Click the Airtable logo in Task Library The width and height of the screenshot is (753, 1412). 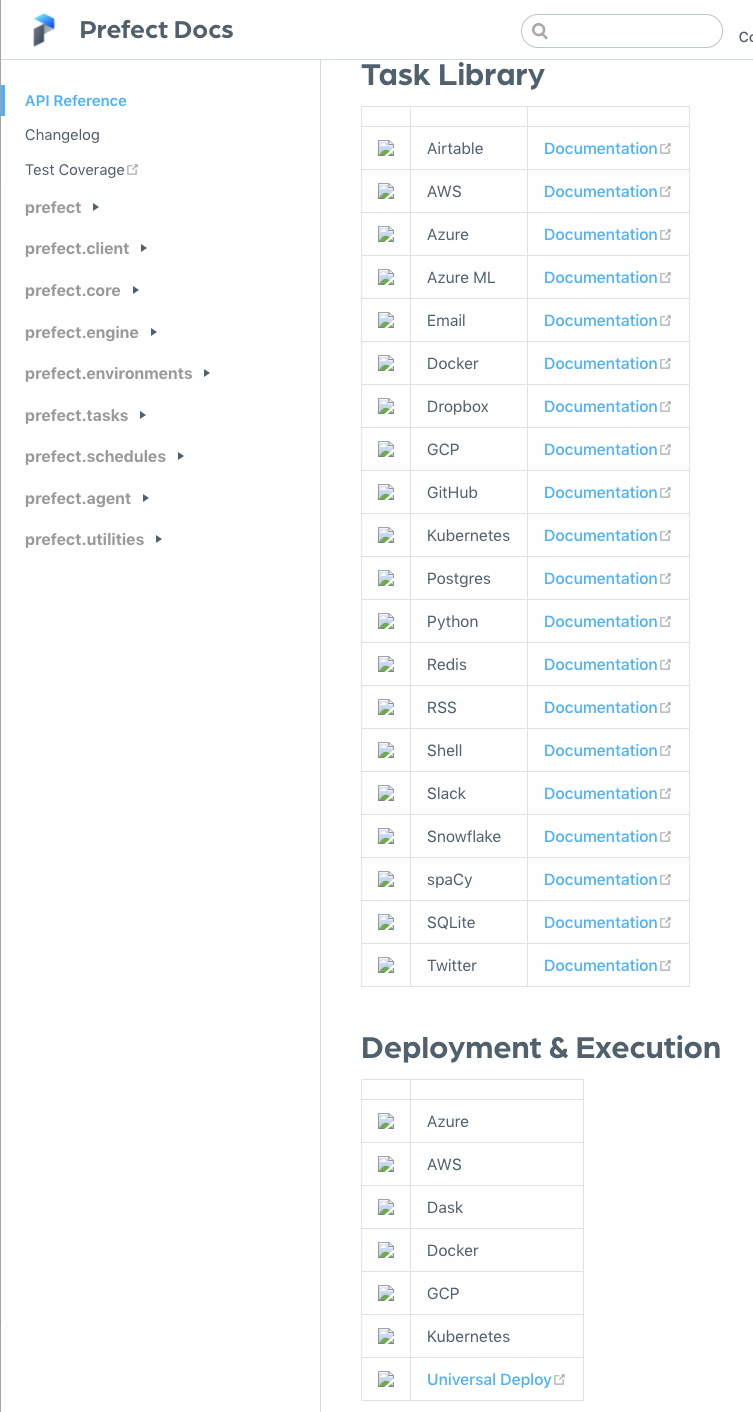[386, 148]
